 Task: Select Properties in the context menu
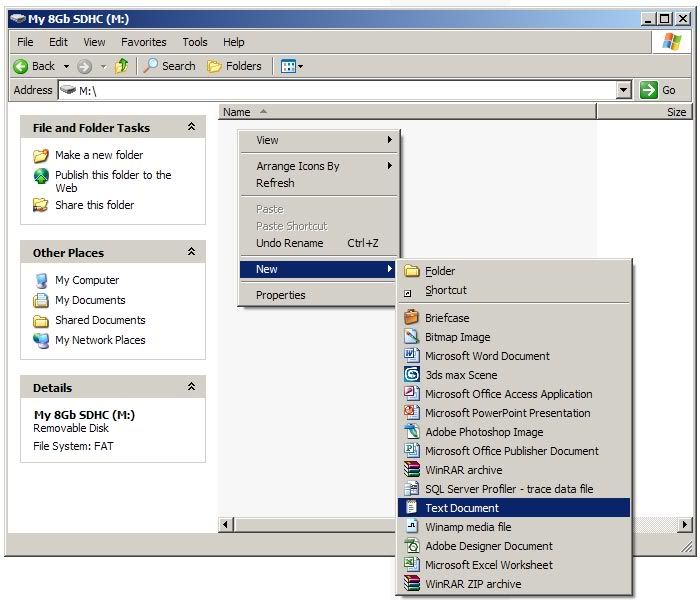point(317,295)
